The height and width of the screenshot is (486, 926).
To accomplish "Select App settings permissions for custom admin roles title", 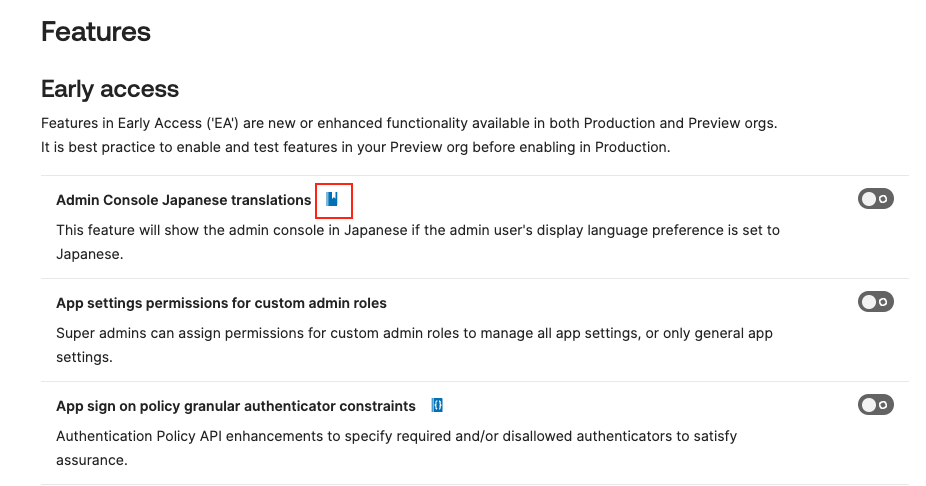I will [221, 303].
